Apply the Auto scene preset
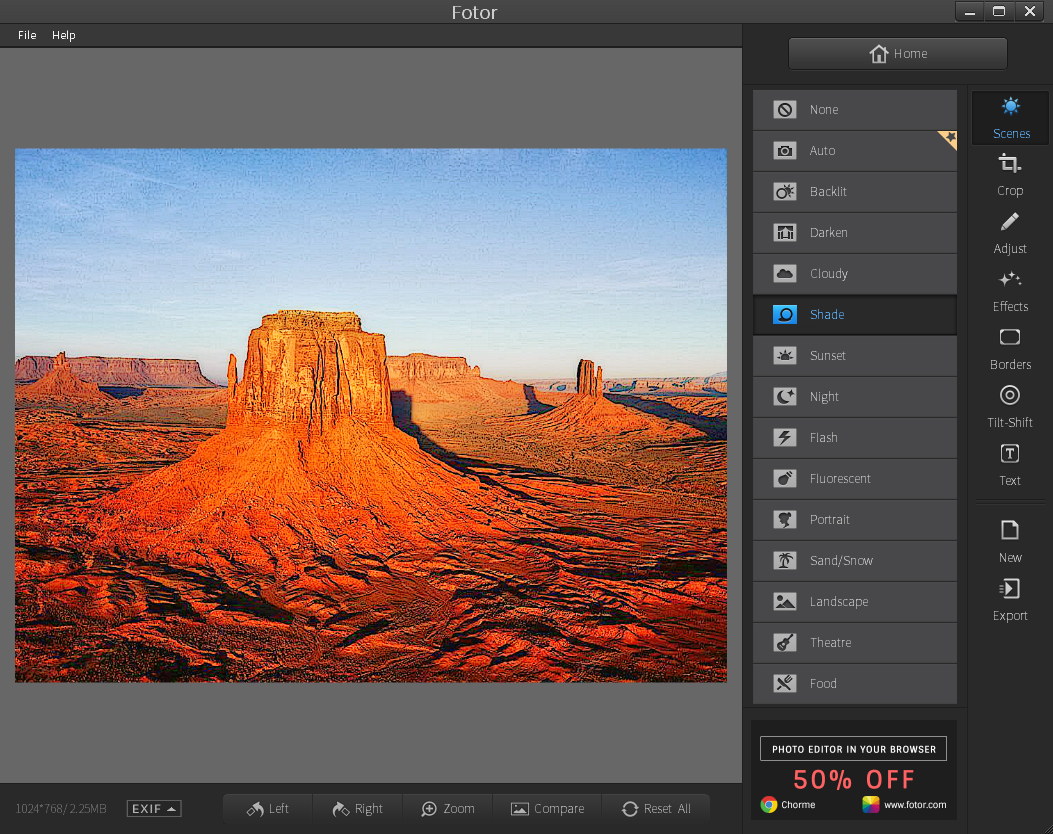The height and width of the screenshot is (834, 1053). (x=854, y=150)
